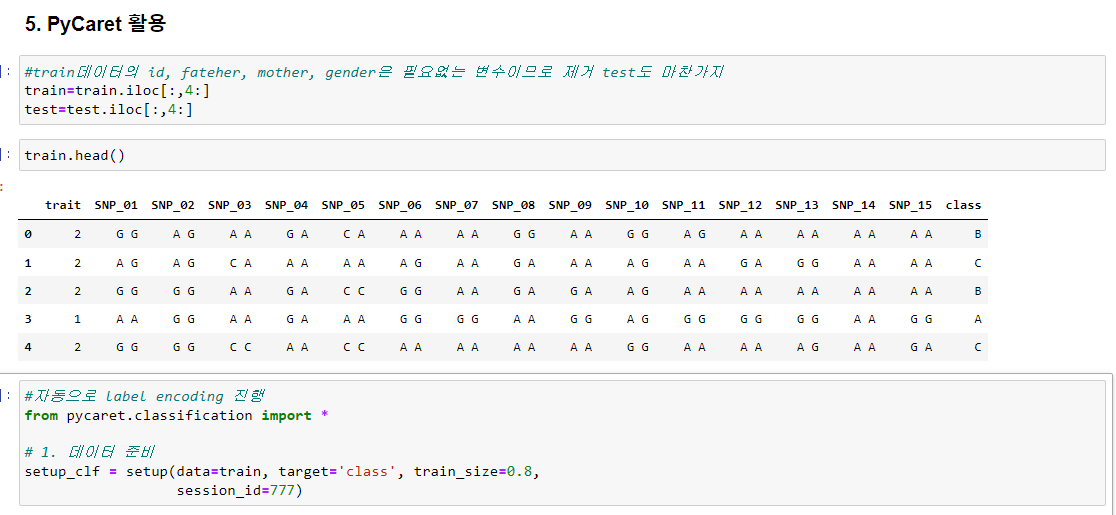Click the 'G G' cell under SNP_15 in row 3
The width and height of the screenshot is (1116, 515).
(921, 319)
